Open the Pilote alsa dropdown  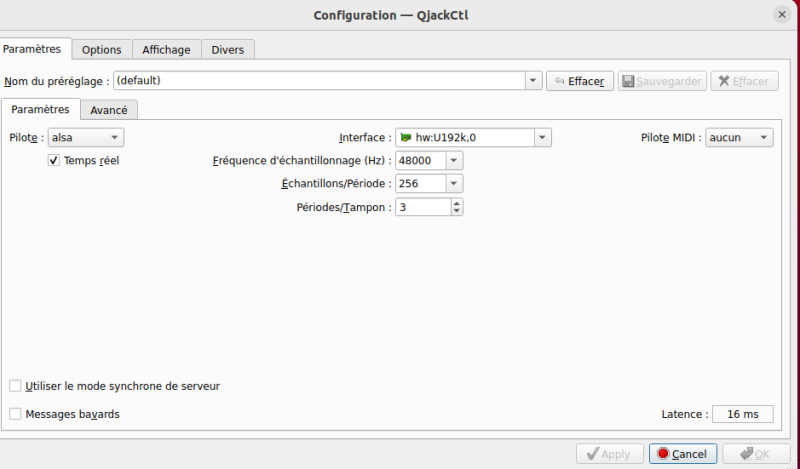pos(86,137)
